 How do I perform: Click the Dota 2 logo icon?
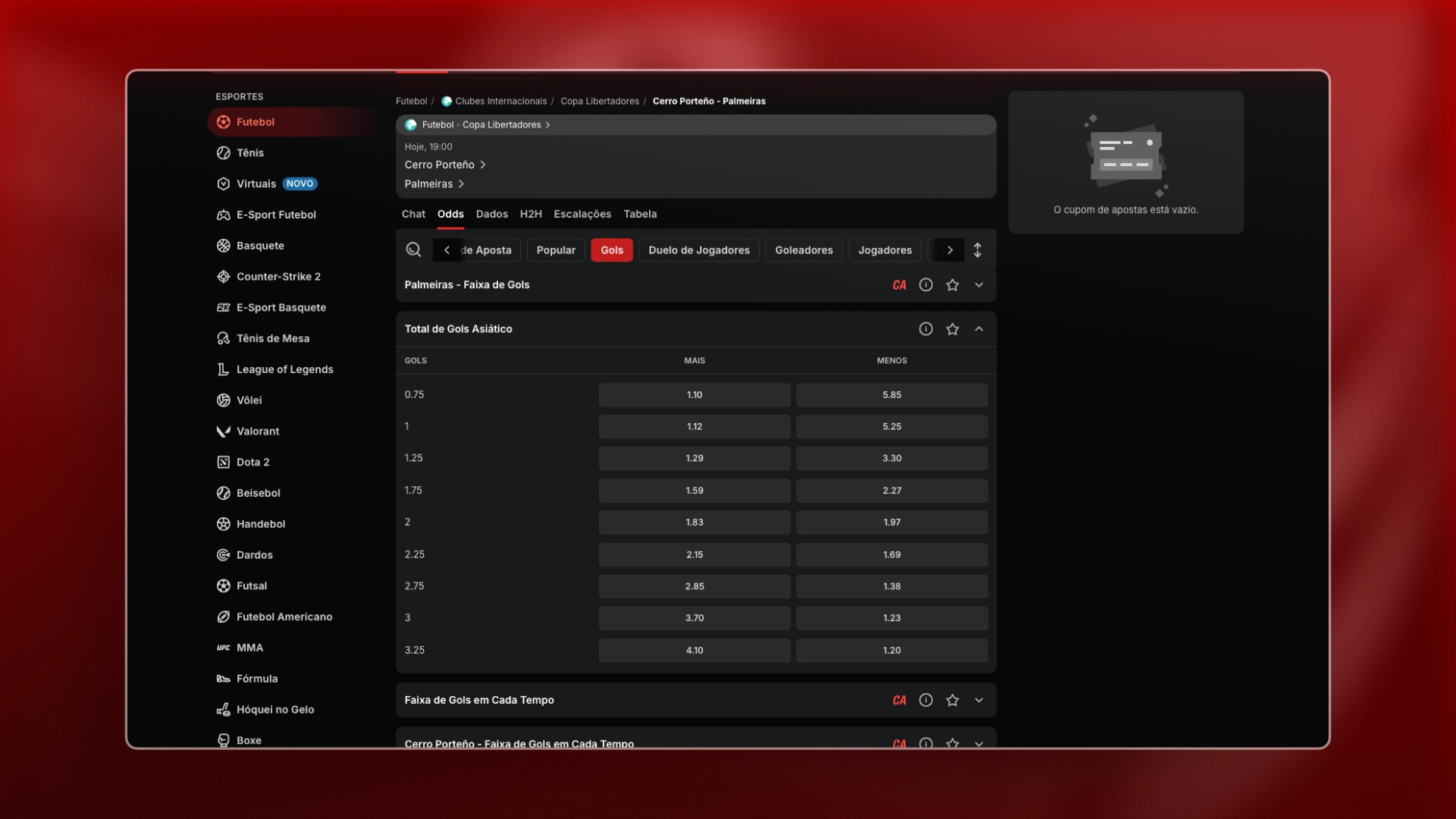point(223,463)
